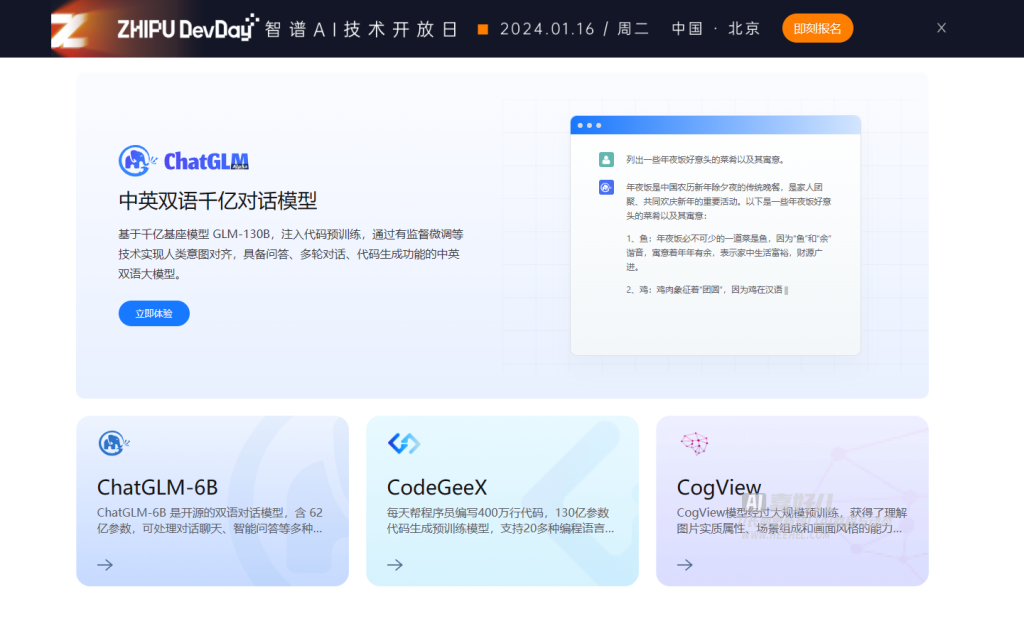This screenshot has height=641, width=1024.
Task: Click the ZHIPU DevDay banner title
Action: pos(187,28)
